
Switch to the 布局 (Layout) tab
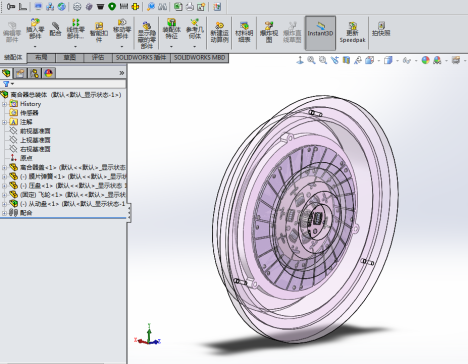(41, 58)
